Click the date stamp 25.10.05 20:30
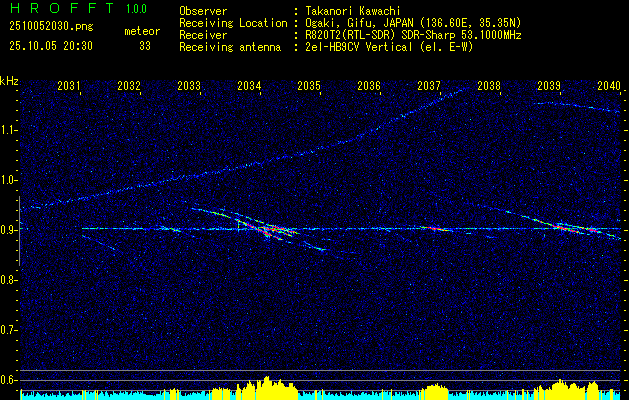Screen dimensions: 629x400 pos(51,46)
